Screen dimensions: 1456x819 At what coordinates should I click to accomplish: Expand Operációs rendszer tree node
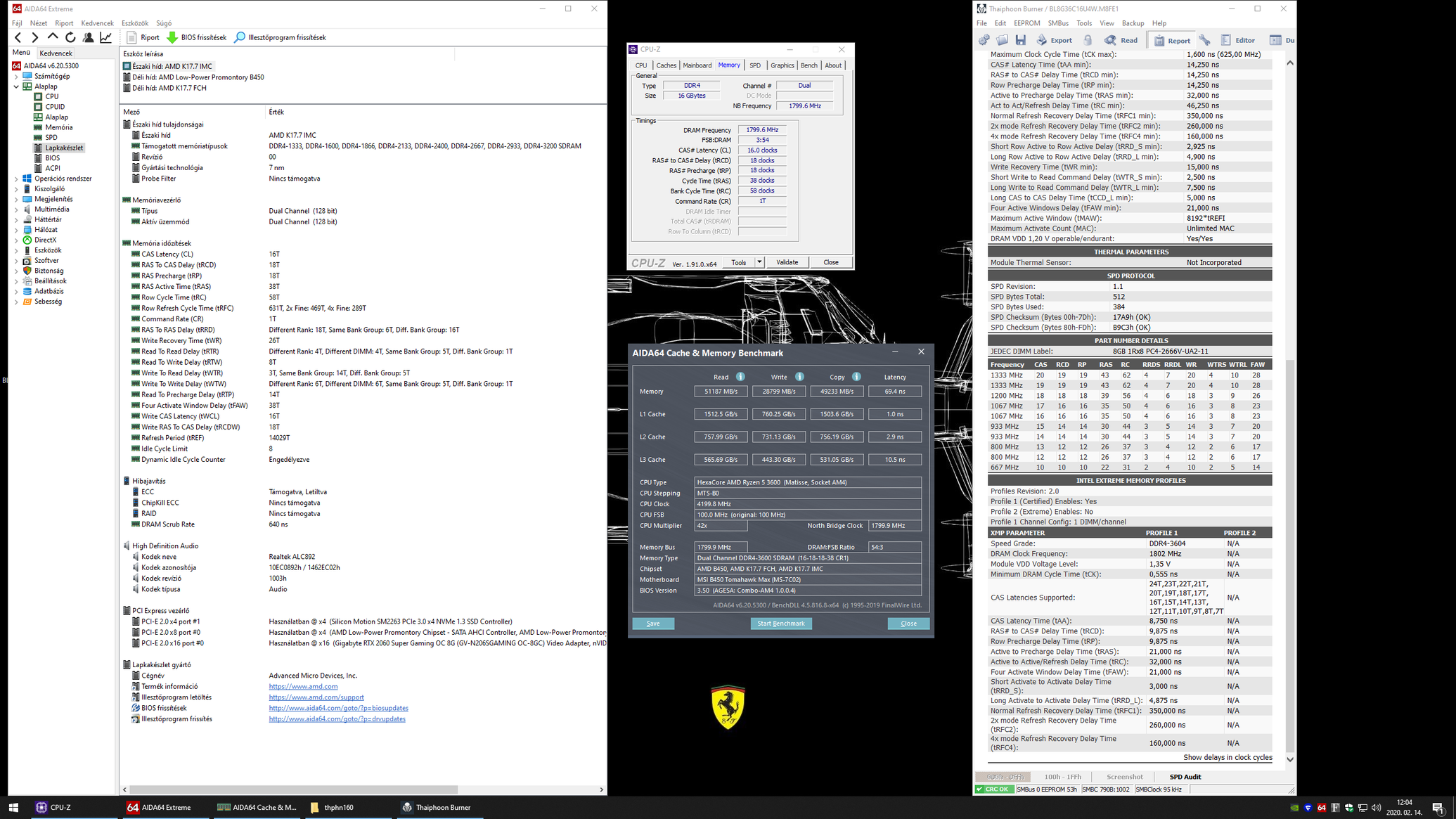click(x=17, y=179)
